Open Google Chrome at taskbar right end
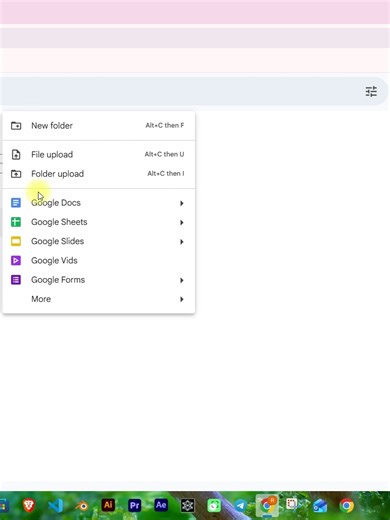Screen dimensions: 390x520 coord(347,506)
